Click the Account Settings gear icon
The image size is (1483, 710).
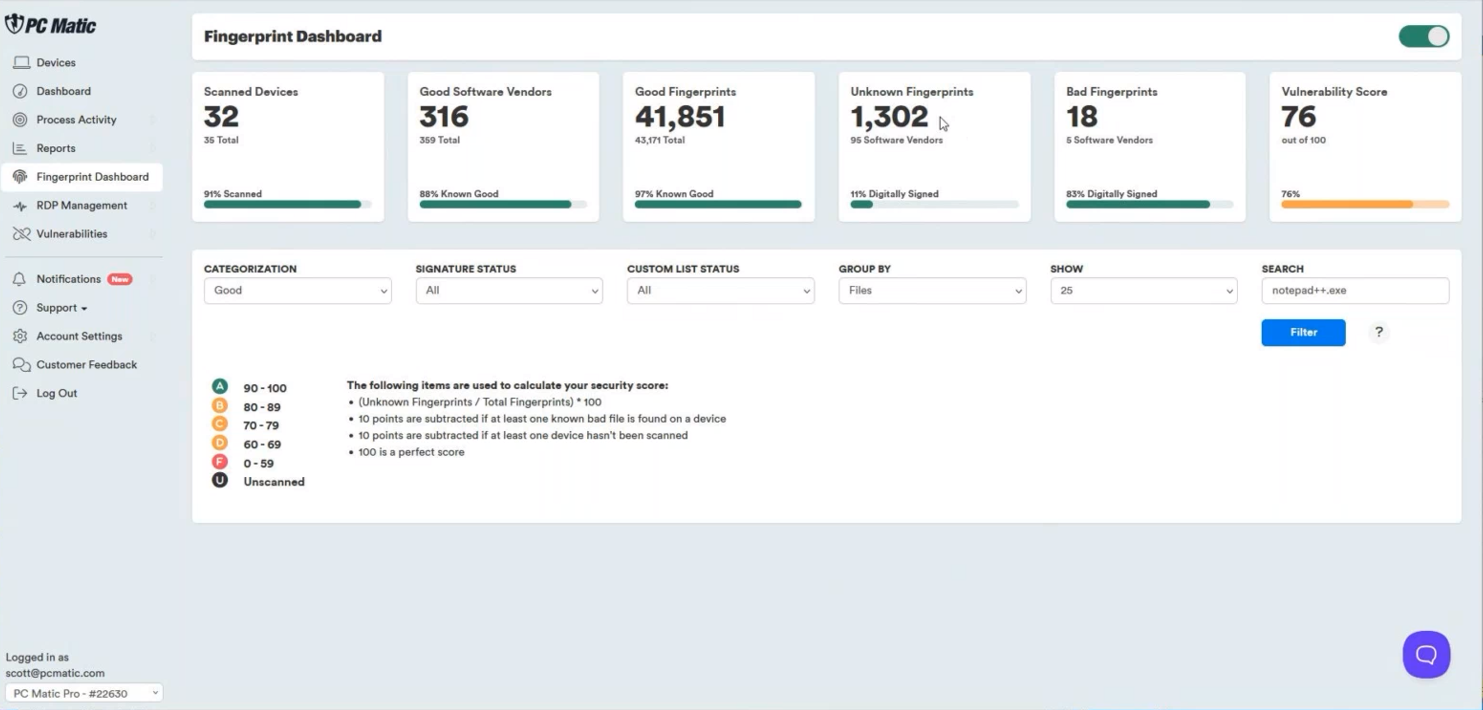coord(20,337)
